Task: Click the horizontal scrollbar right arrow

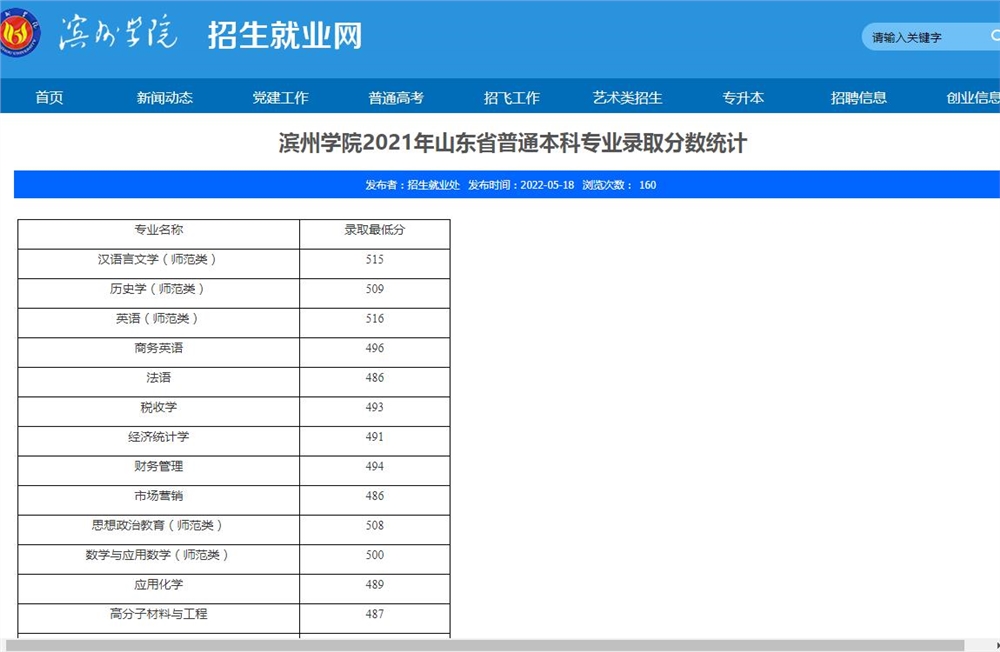Action: click(x=996, y=646)
